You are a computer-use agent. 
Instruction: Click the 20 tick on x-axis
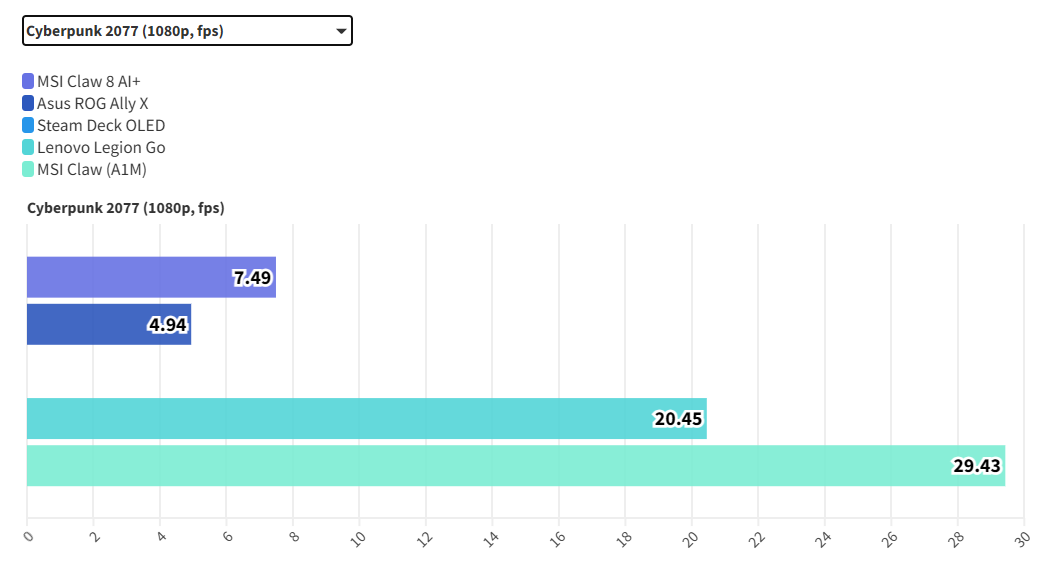point(691,538)
